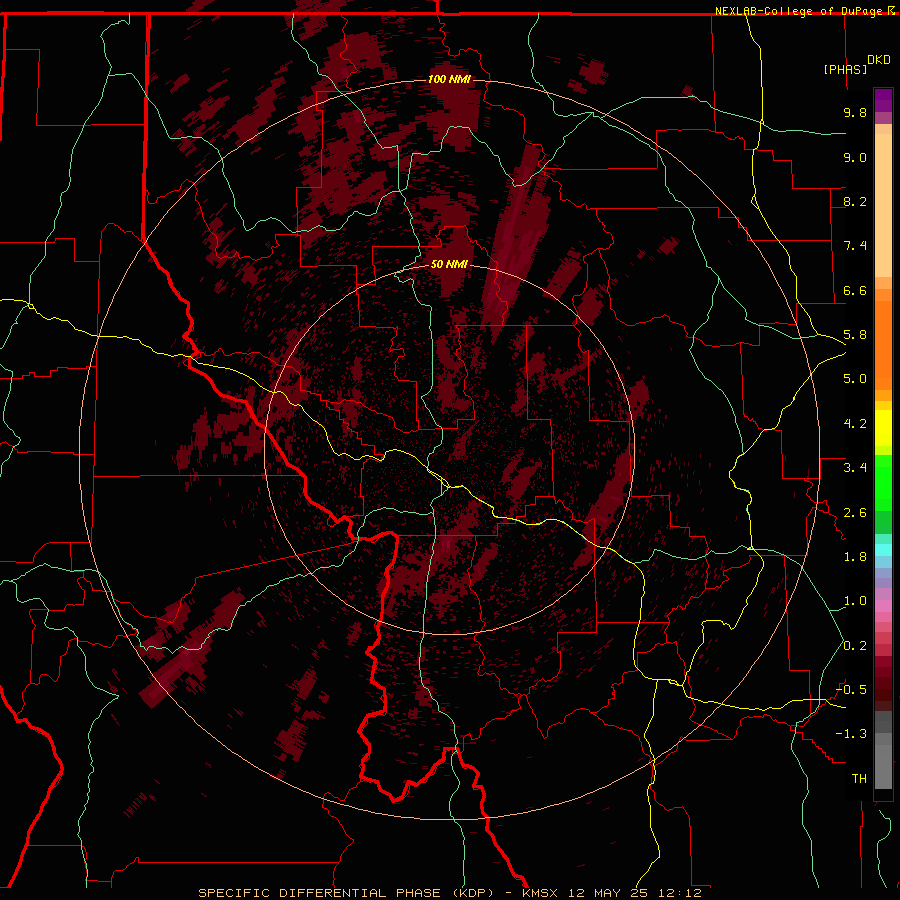This screenshot has width=900, height=900.
Task: Click the [PHAS] legend unit label
Action: pos(845,69)
